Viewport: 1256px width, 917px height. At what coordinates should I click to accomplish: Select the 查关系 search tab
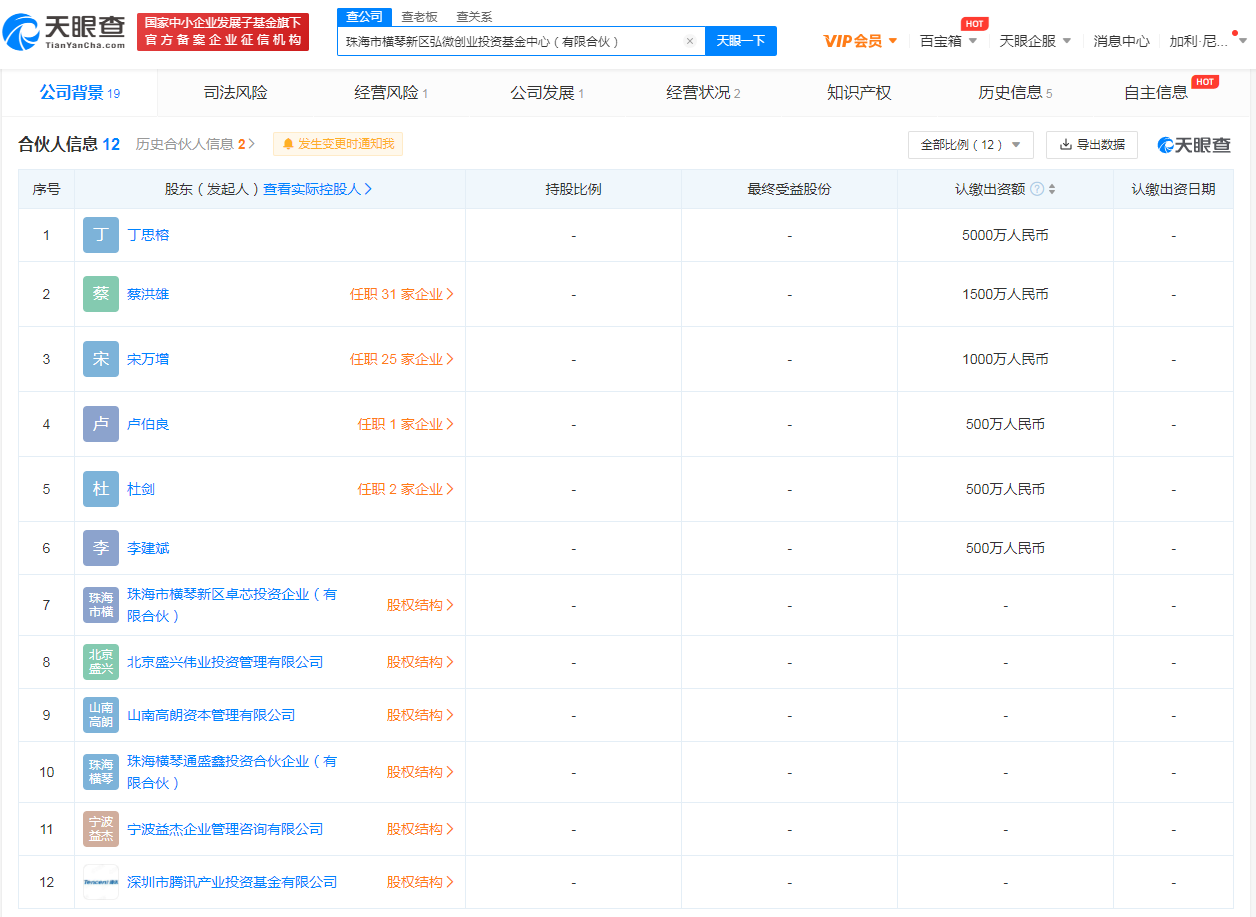coord(474,17)
